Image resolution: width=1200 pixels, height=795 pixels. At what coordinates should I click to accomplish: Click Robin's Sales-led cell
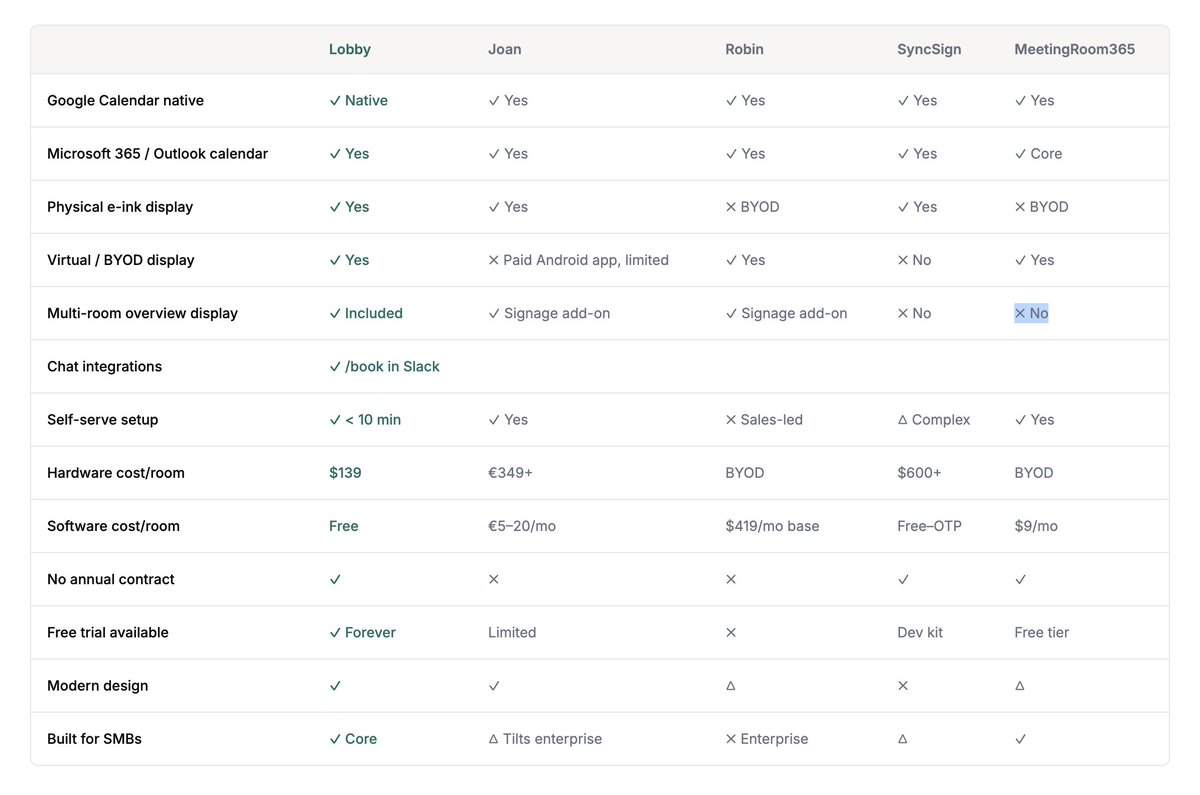(764, 419)
